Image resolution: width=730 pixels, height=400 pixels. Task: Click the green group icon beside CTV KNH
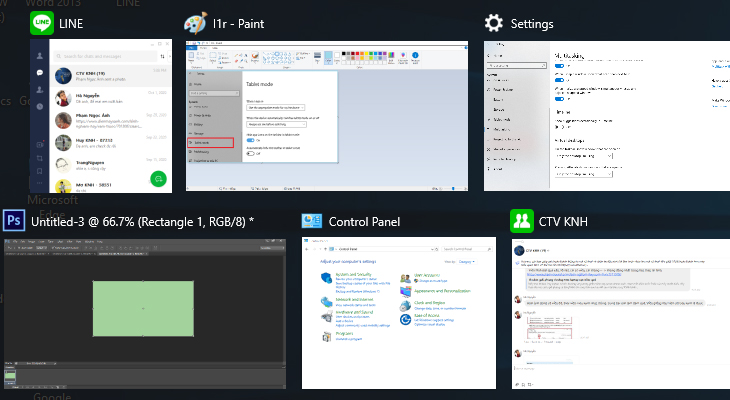click(522, 221)
